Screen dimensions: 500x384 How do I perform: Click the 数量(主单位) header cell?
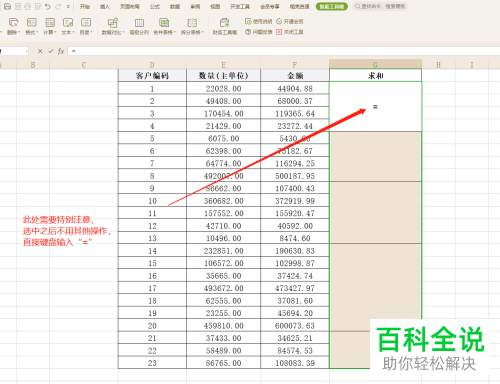[223, 76]
